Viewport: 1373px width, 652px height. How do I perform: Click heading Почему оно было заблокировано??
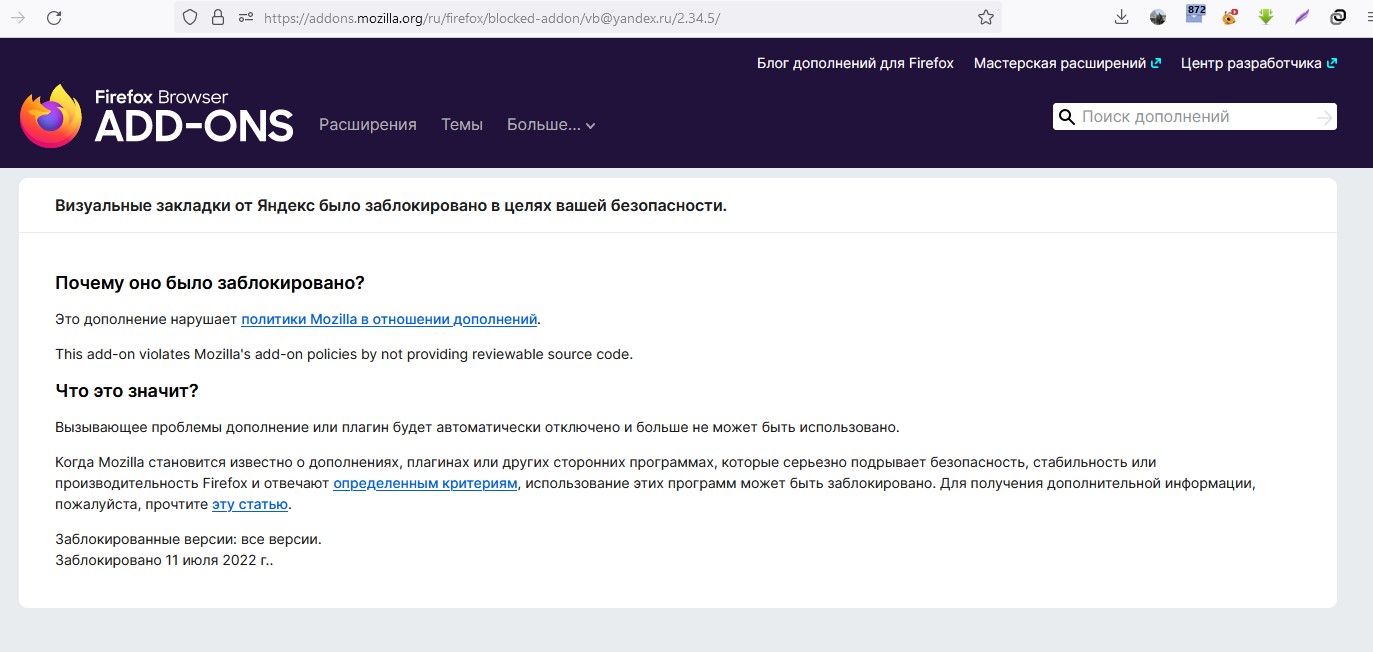[210, 283]
